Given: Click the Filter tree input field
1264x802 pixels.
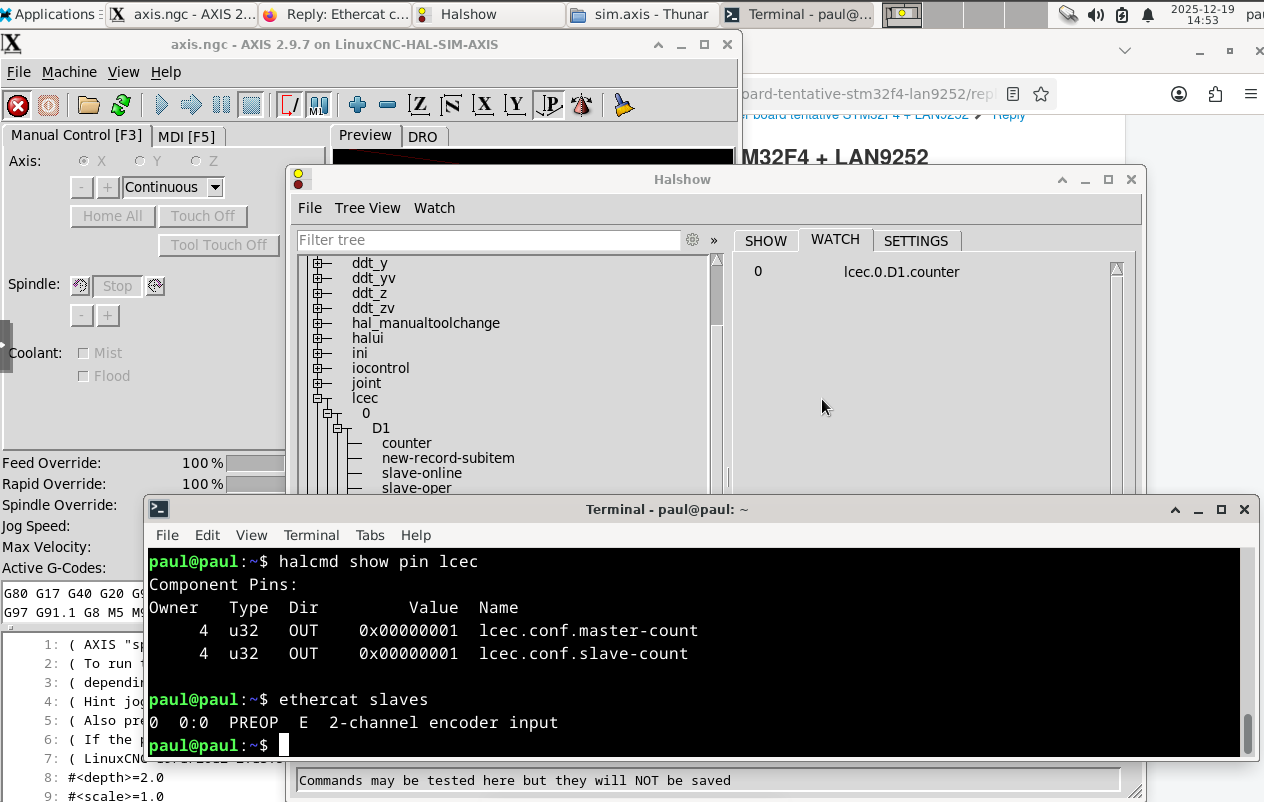Looking at the screenshot, I should point(488,240).
